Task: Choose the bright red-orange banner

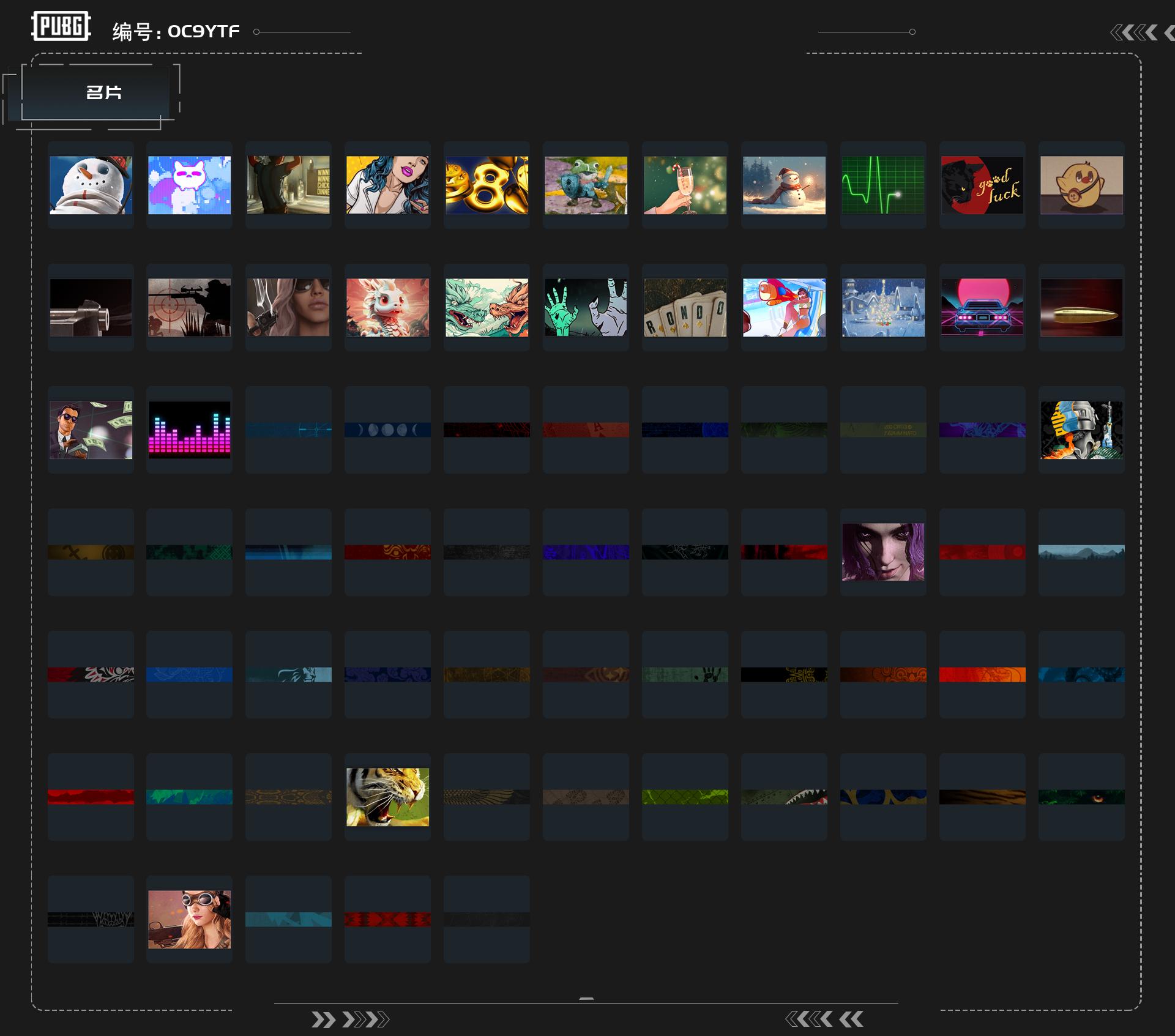Action: pyautogui.click(x=982, y=674)
